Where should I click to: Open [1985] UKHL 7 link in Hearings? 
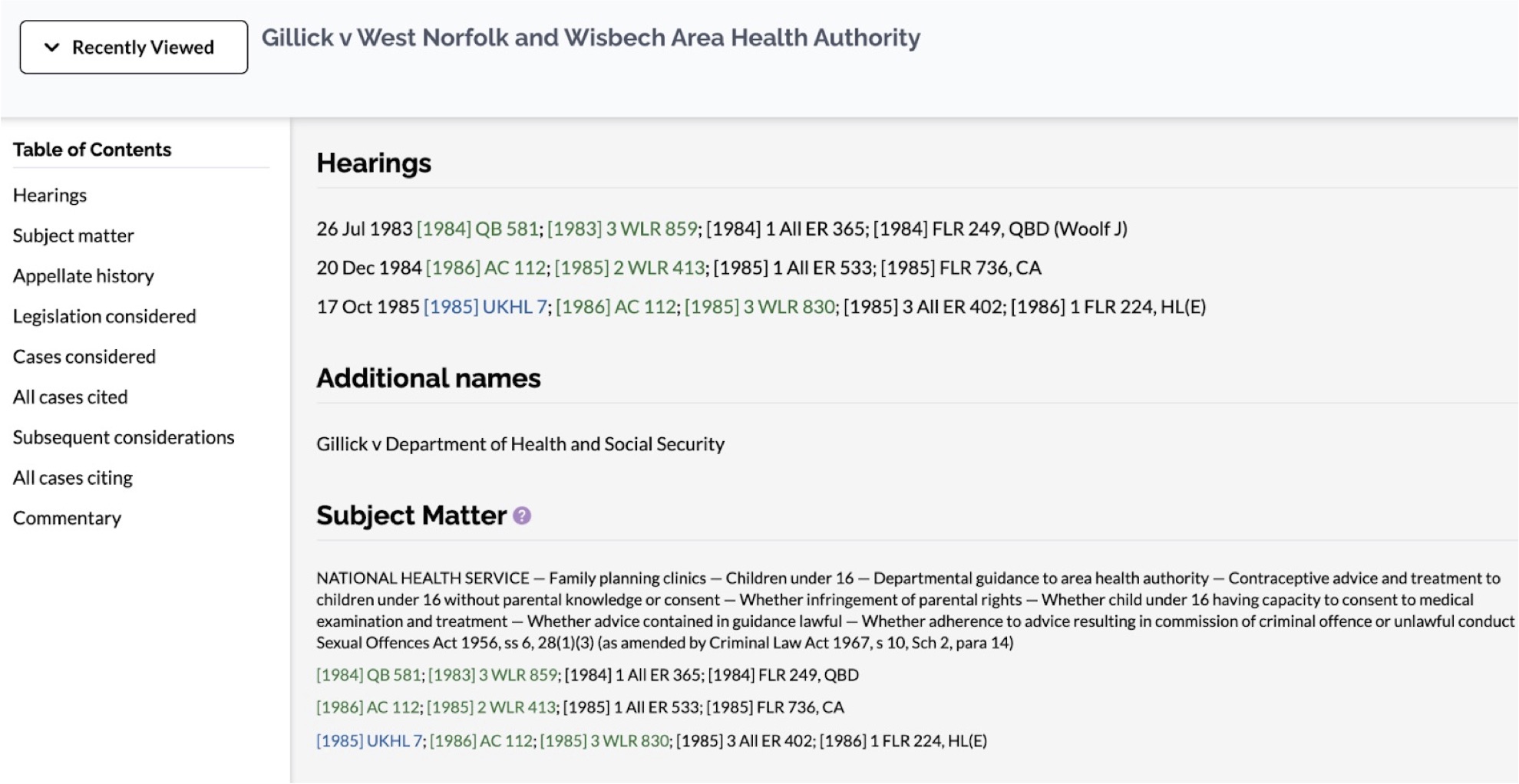485,307
